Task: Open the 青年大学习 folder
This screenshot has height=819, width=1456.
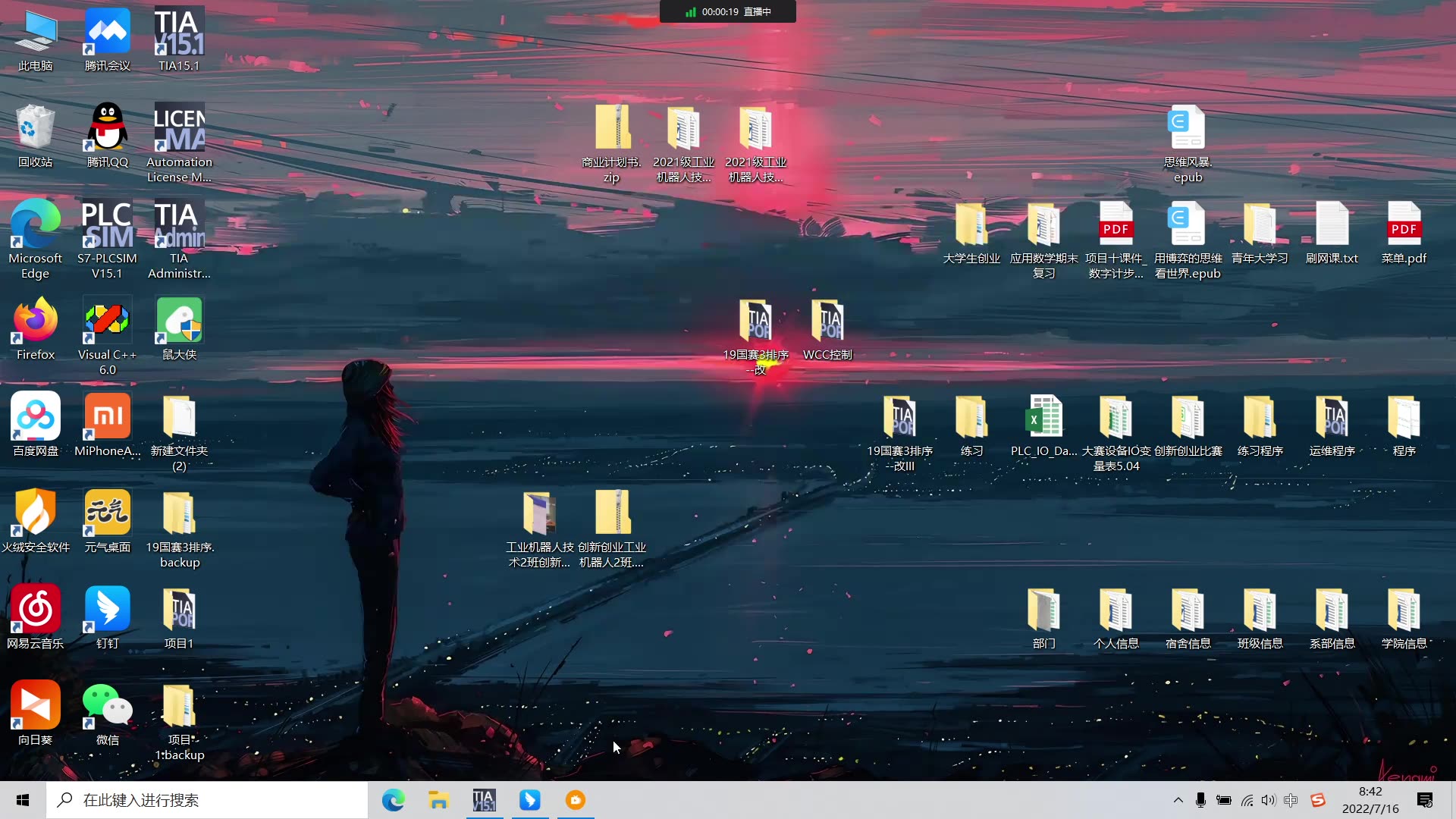Action: click(1260, 232)
